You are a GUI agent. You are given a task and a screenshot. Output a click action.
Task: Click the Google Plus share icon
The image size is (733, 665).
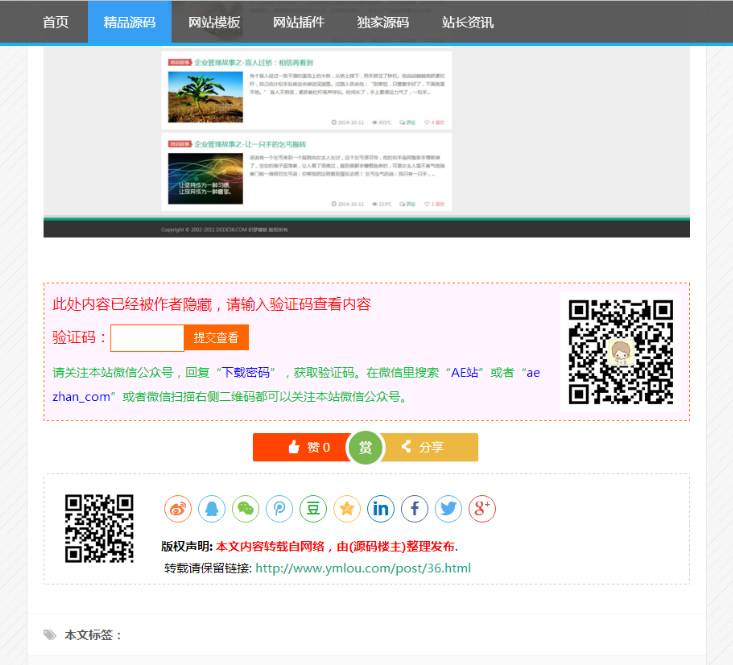coord(482,509)
